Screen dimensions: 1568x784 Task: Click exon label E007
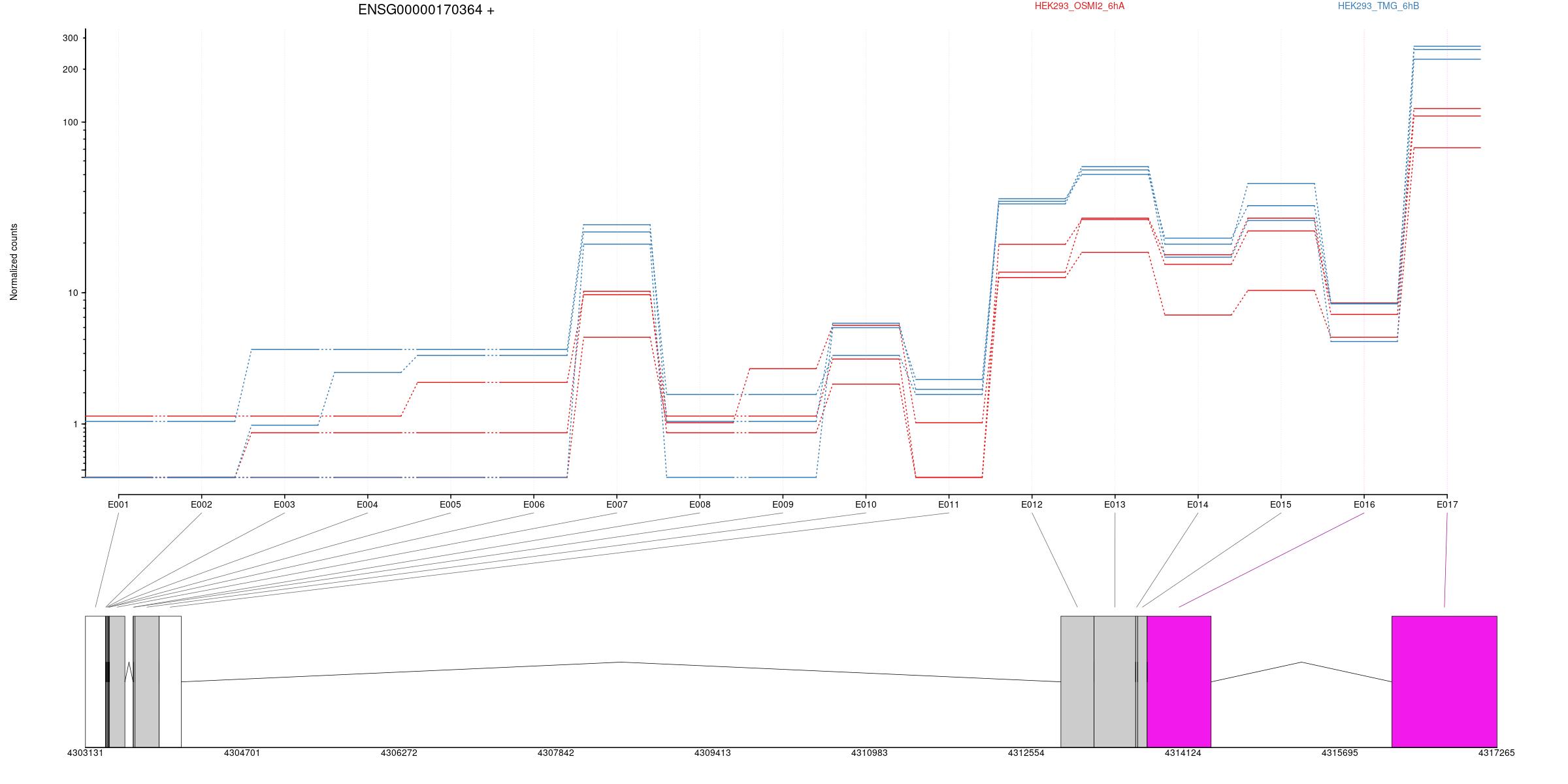pyautogui.click(x=617, y=504)
